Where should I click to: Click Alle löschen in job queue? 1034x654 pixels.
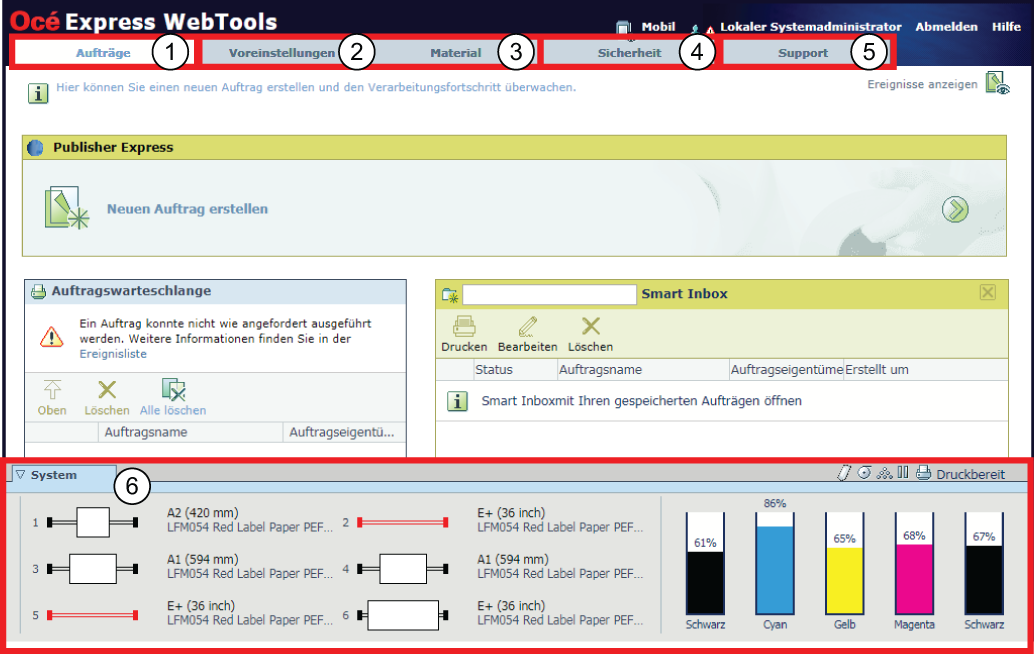coord(173,398)
